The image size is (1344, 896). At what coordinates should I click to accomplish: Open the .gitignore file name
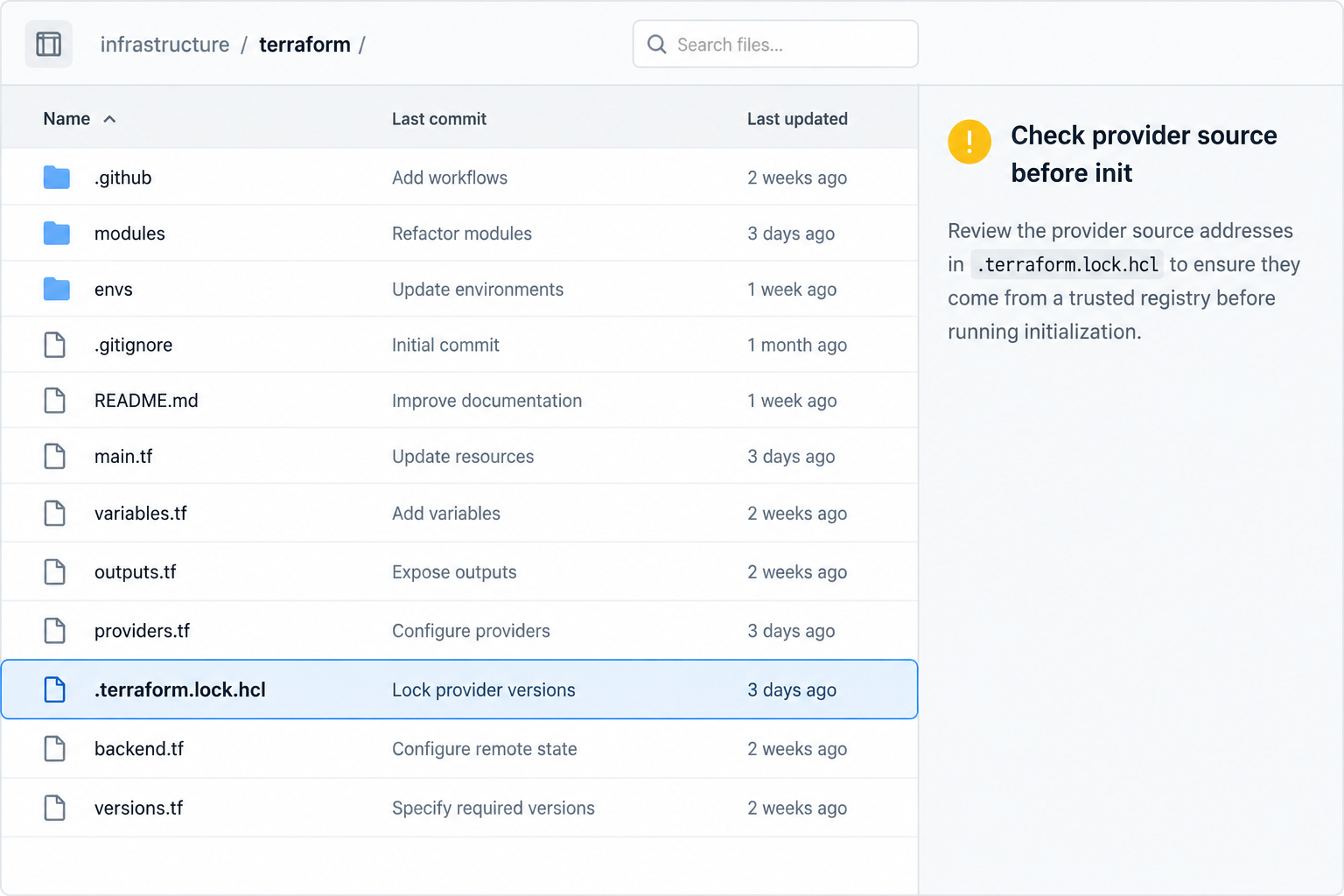click(133, 345)
